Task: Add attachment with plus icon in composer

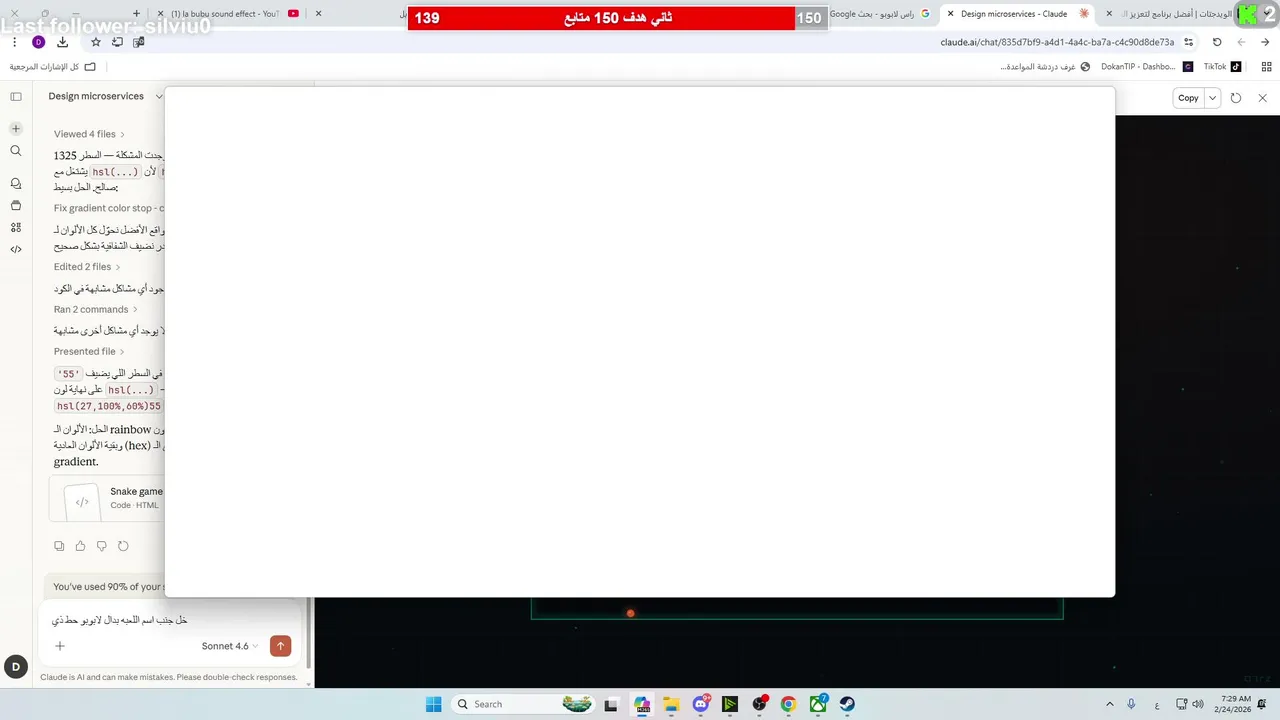Action: point(60,646)
